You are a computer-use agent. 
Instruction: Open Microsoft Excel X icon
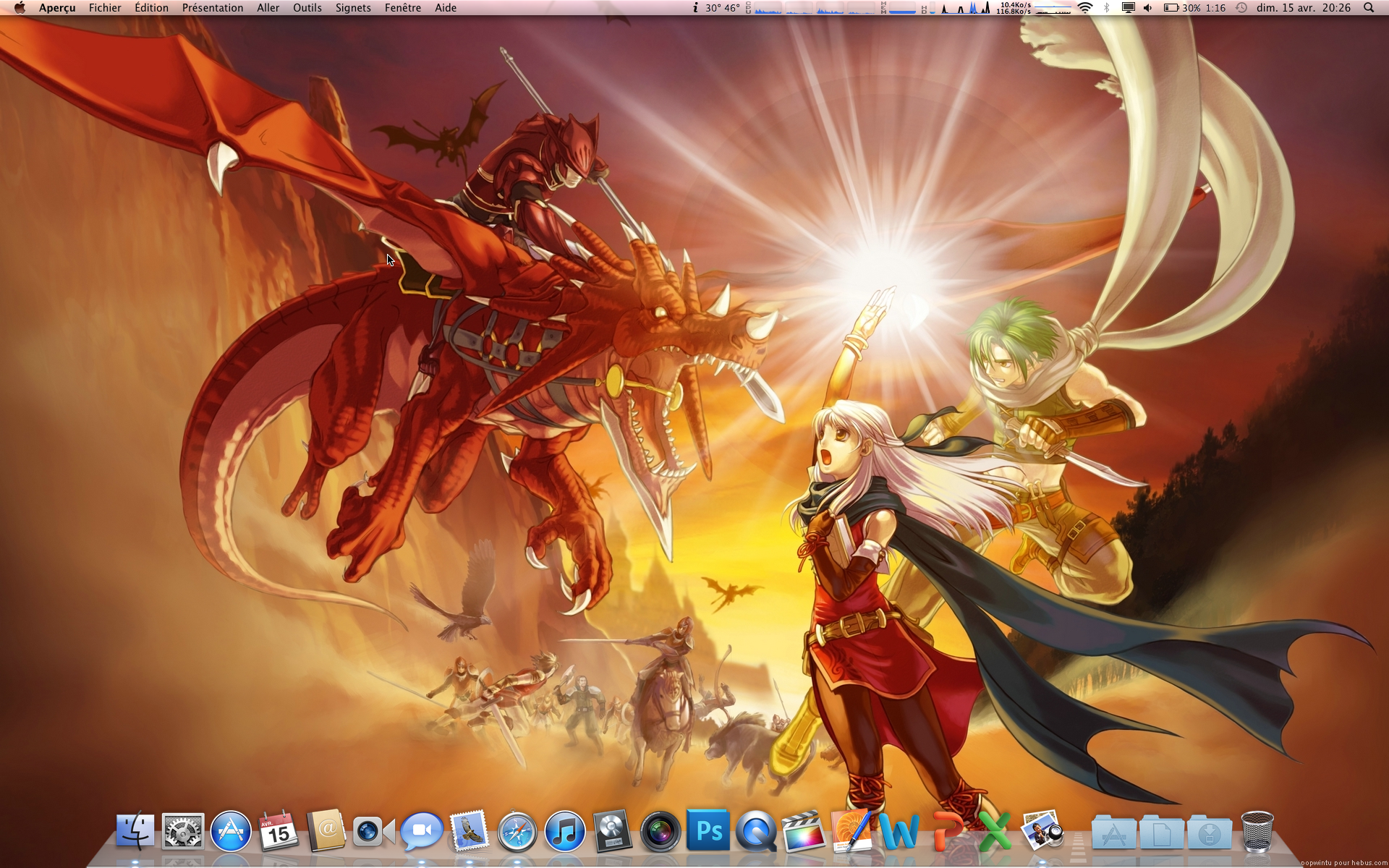click(995, 831)
